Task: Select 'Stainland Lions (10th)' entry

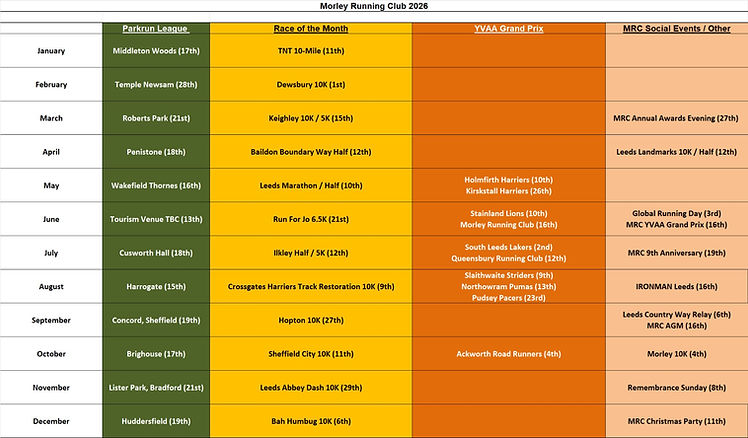Action: (509, 214)
